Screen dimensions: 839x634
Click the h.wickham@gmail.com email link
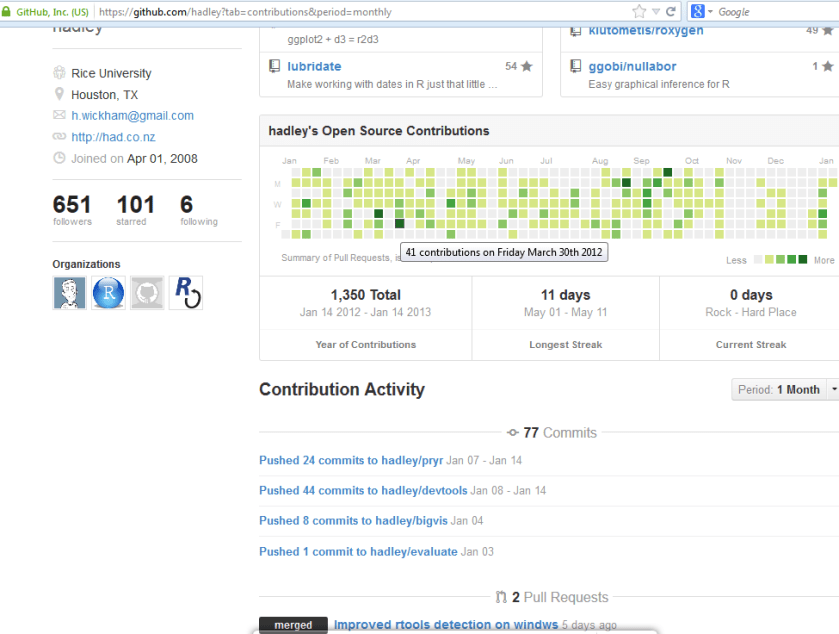click(x=132, y=116)
